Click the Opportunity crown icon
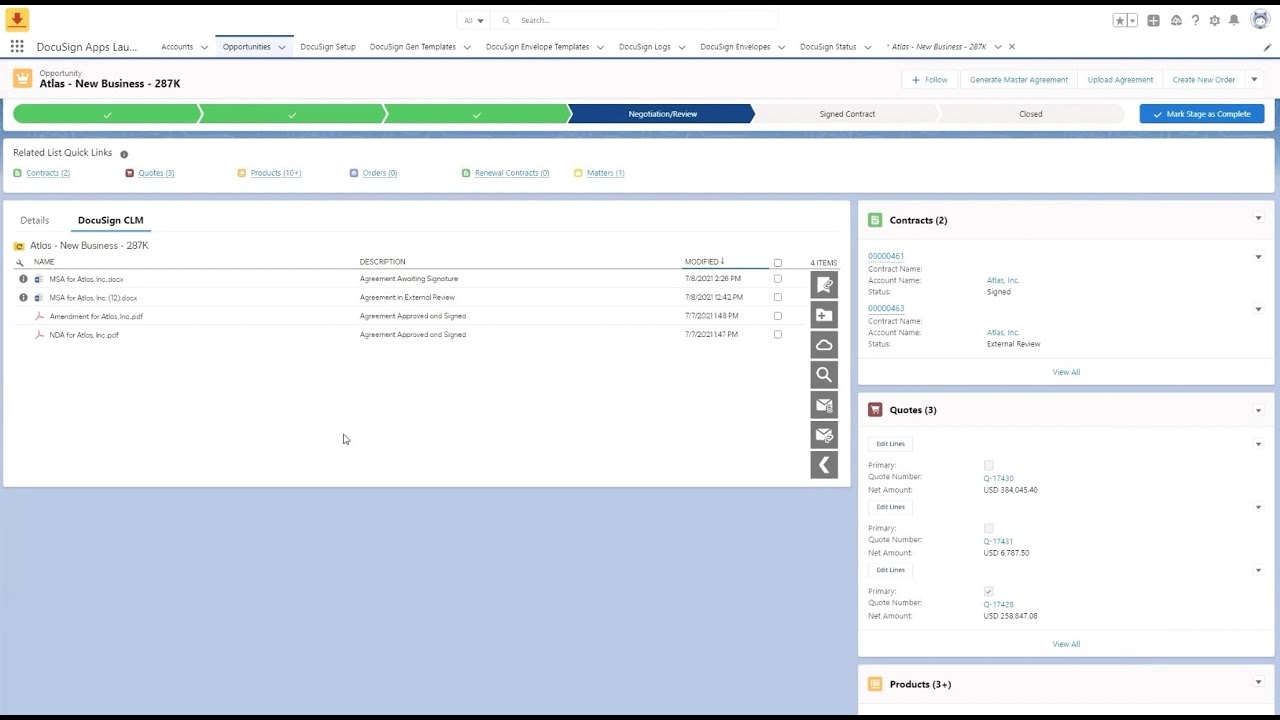 tap(22, 78)
